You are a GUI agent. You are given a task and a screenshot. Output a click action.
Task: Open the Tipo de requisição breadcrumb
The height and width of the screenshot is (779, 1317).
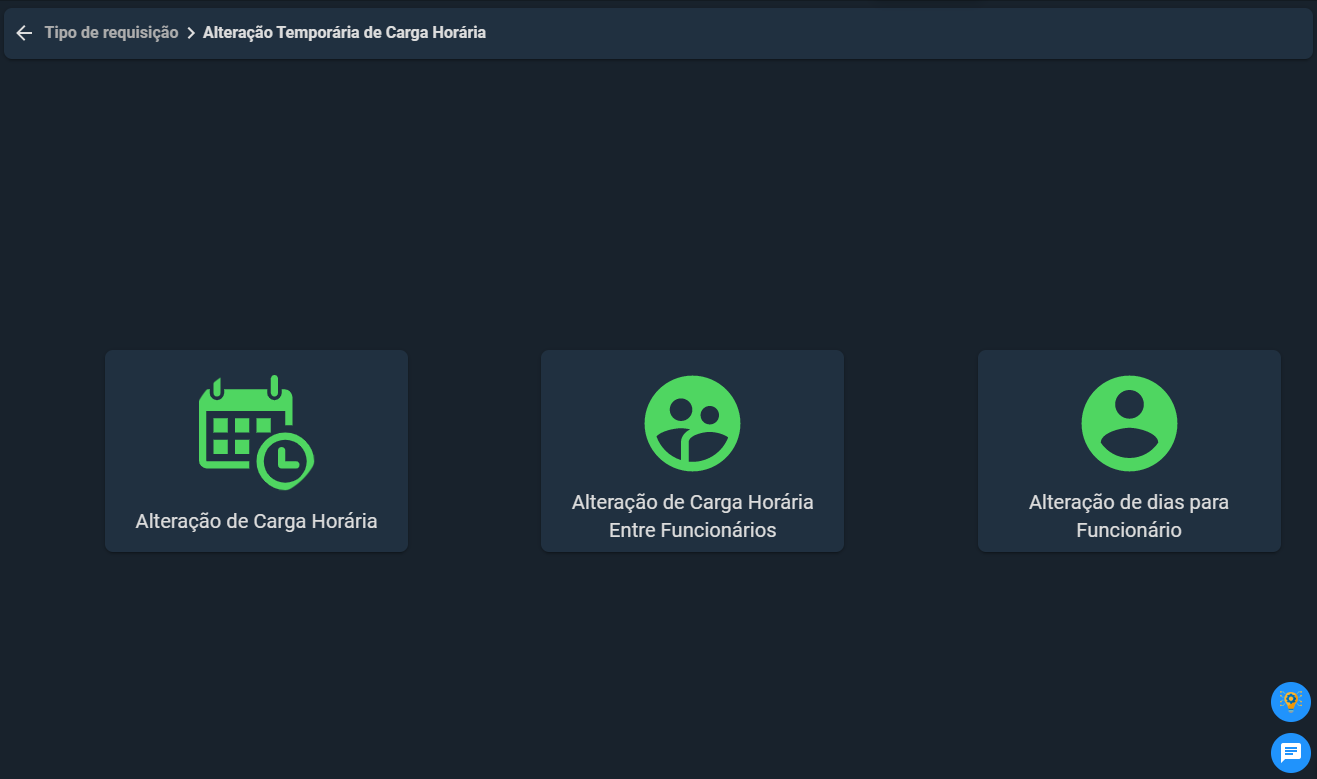pos(111,33)
